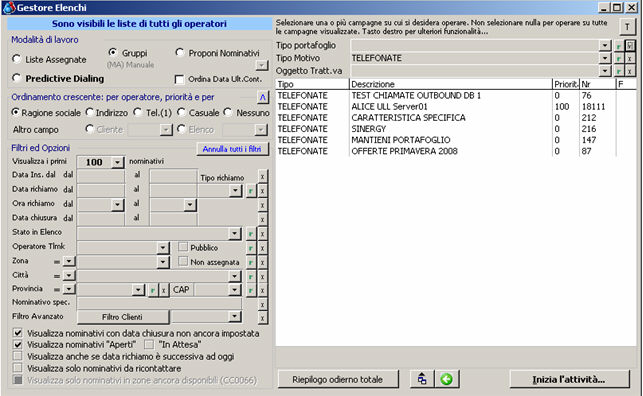Click the window arrangement icon beside Riepilogo
Image resolution: width=643 pixels, height=396 pixels.
422,379
